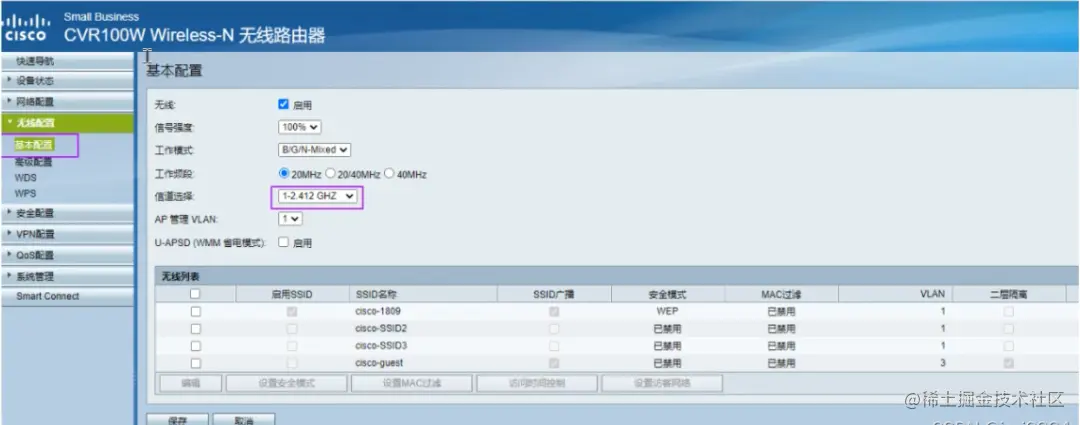Image resolution: width=1080 pixels, height=425 pixels.
Task: Expand the QoS配置 sidebar section
Action: pos(68,256)
